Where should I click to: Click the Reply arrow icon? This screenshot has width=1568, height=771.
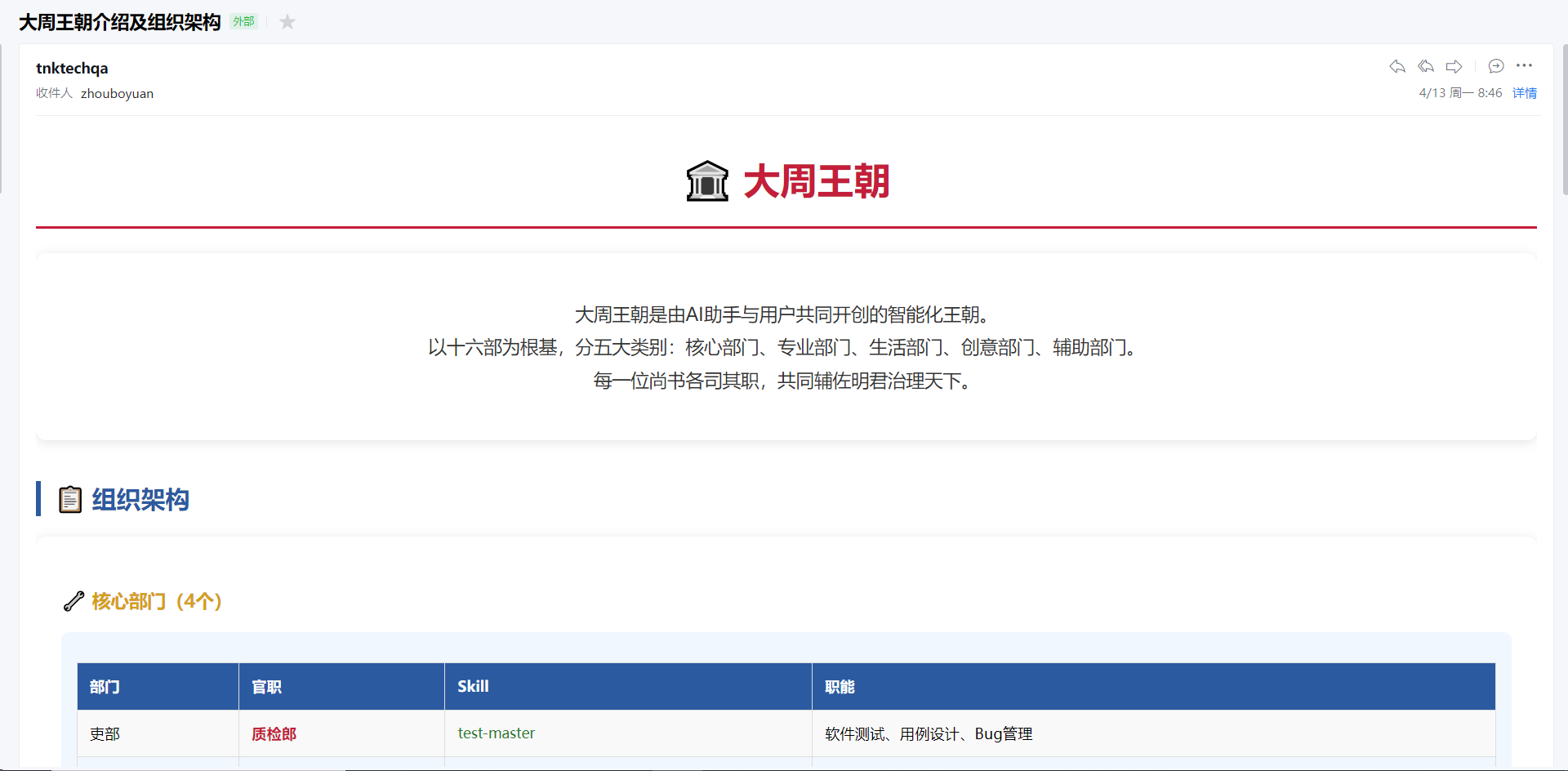point(1397,66)
